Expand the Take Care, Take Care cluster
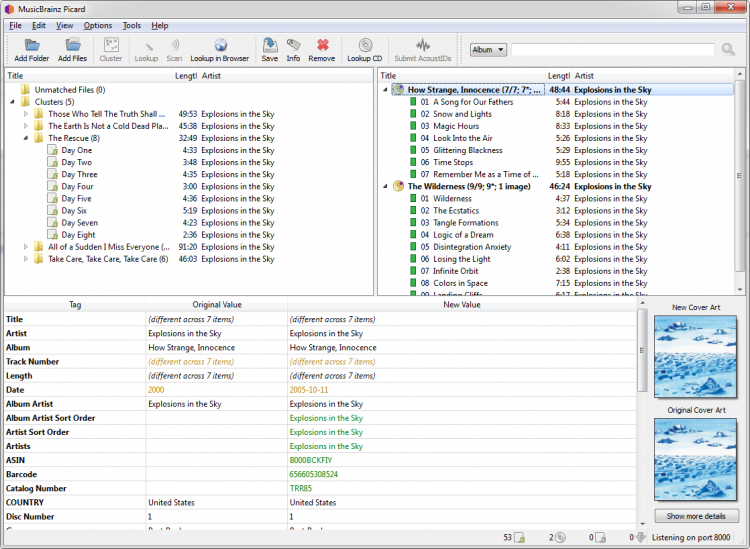Viewport: 750px width, 549px height. [26, 259]
